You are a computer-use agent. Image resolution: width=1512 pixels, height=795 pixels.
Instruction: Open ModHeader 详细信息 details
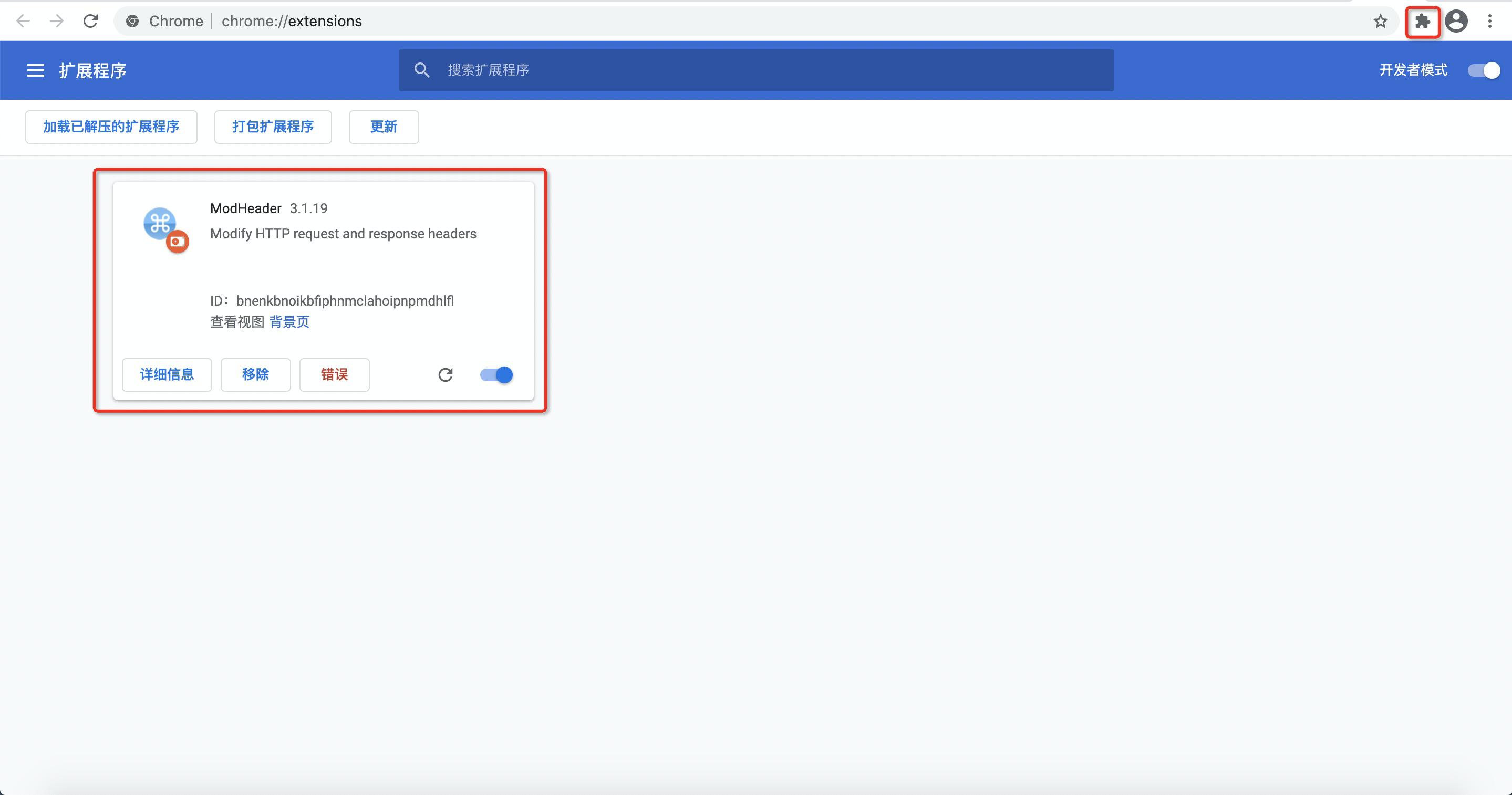pyautogui.click(x=167, y=375)
